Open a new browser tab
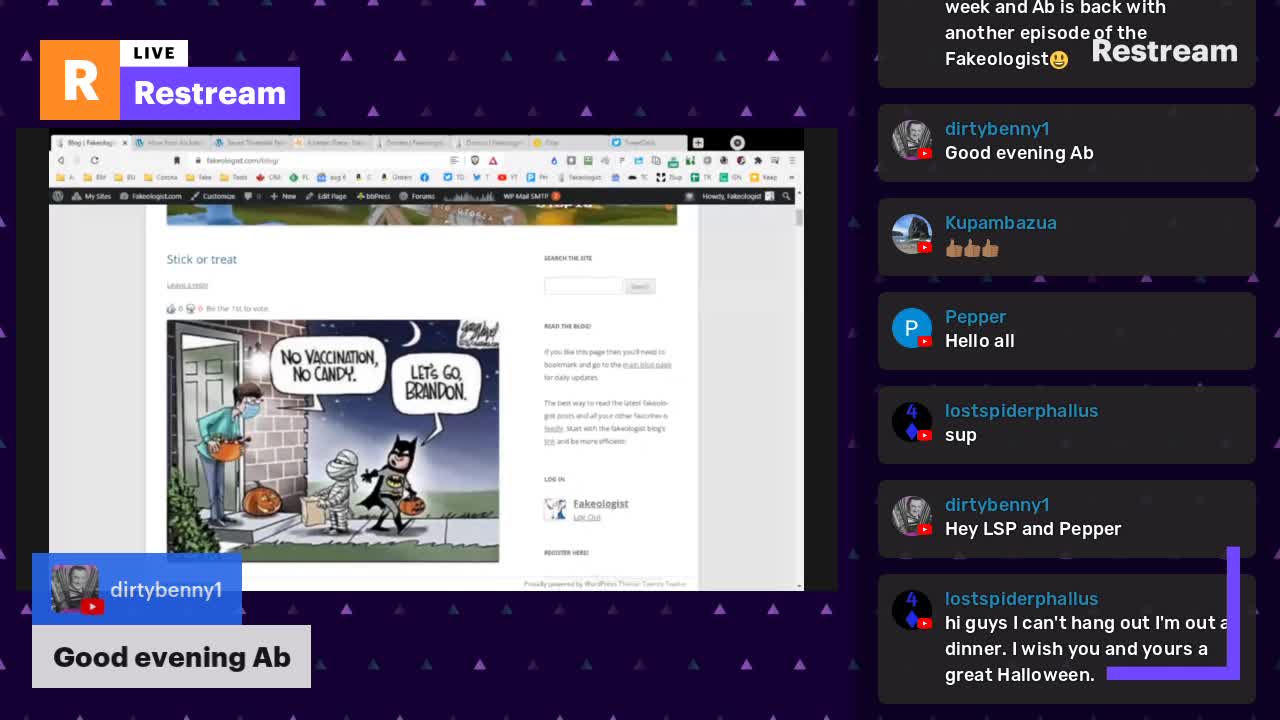Screen dimensions: 1280x720 698,143
